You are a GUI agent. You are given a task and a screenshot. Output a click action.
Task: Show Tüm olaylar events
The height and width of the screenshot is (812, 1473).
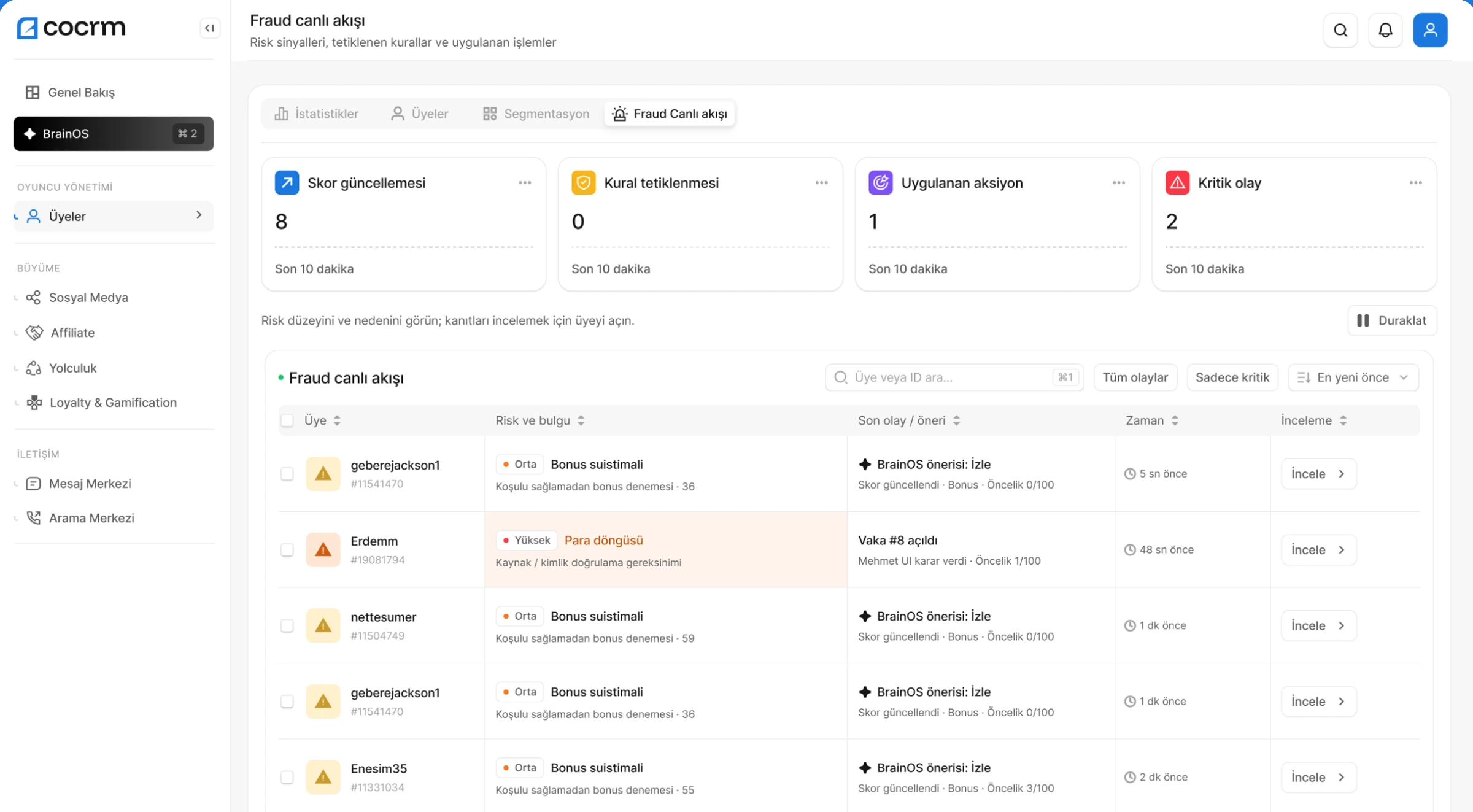[x=1135, y=377]
